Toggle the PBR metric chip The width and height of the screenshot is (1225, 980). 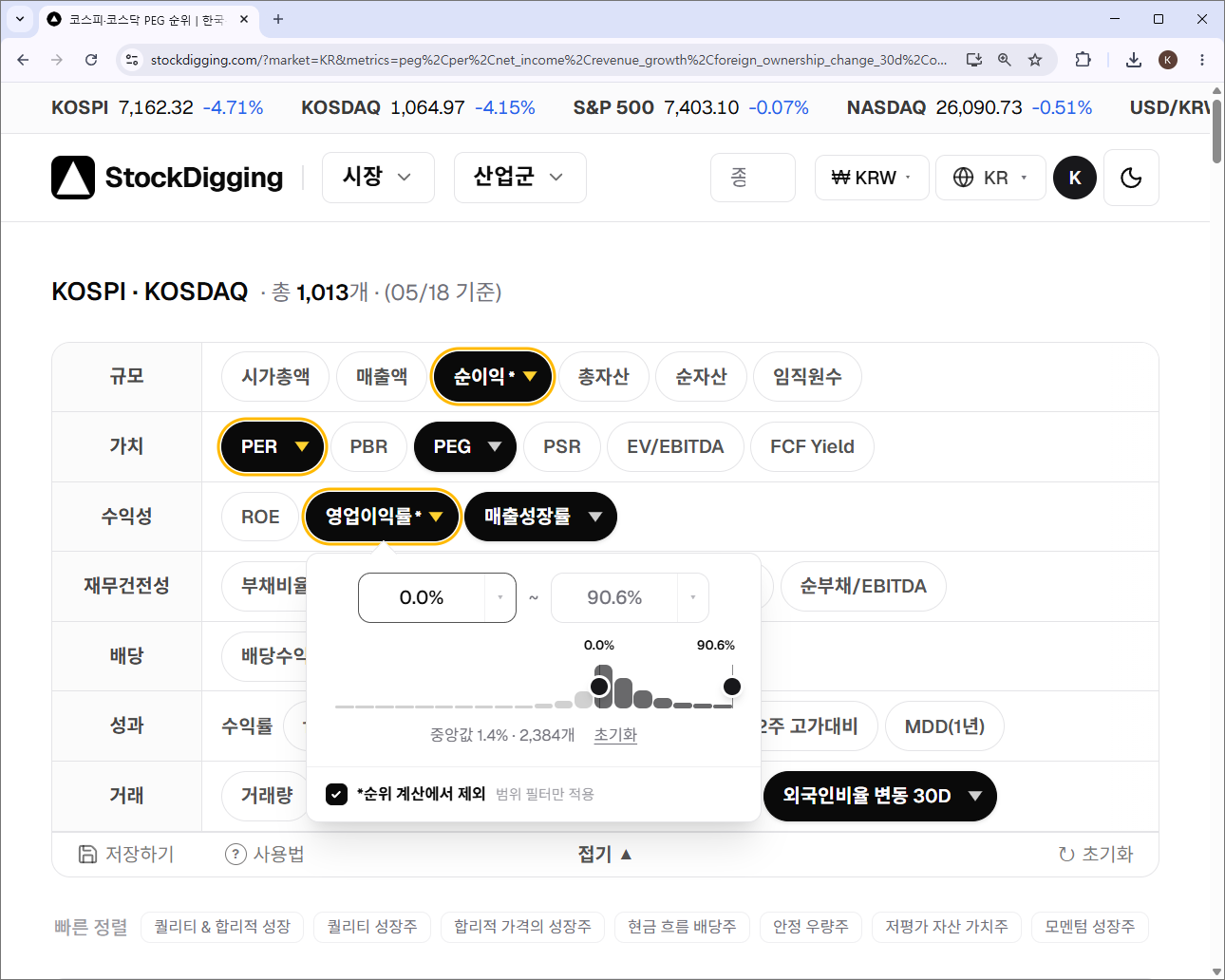click(x=368, y=446)
